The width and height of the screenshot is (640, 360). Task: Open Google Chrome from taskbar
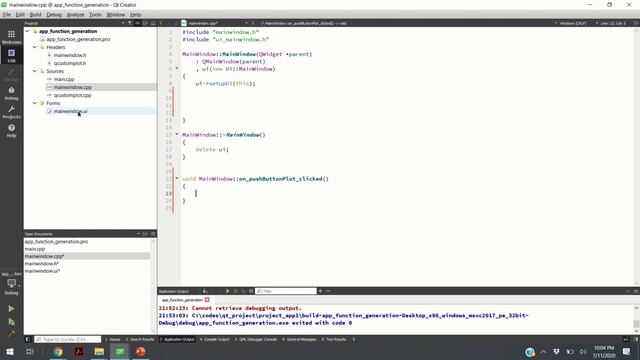tap(58, 351)
